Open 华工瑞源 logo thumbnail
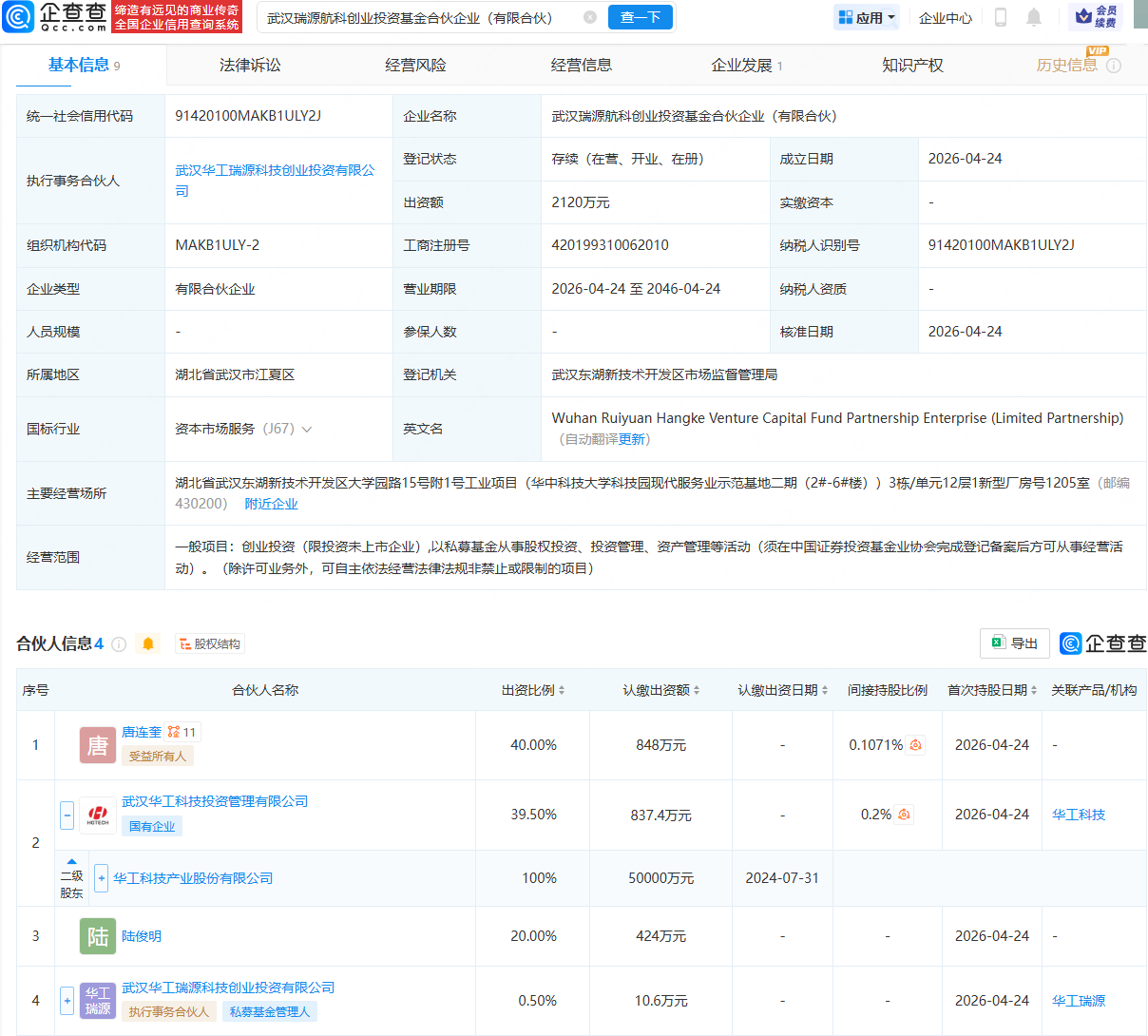1148x1036 pixels. tap(98, 1001)
